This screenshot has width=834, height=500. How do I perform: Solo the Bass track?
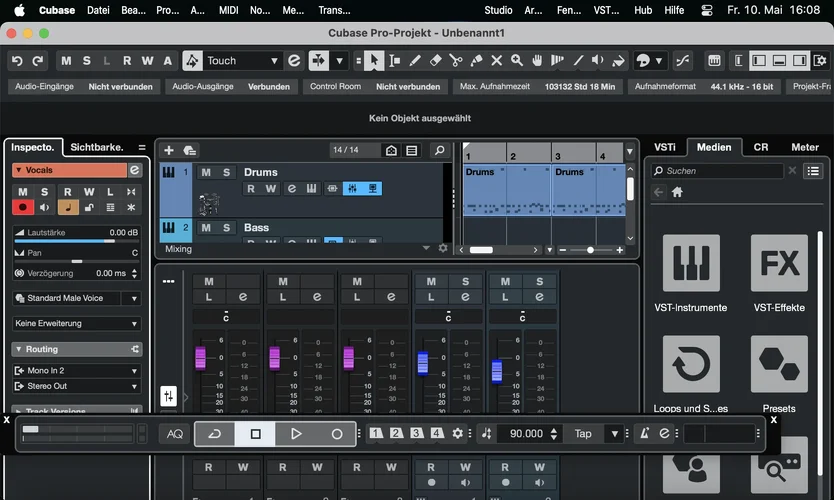point(227,228)
